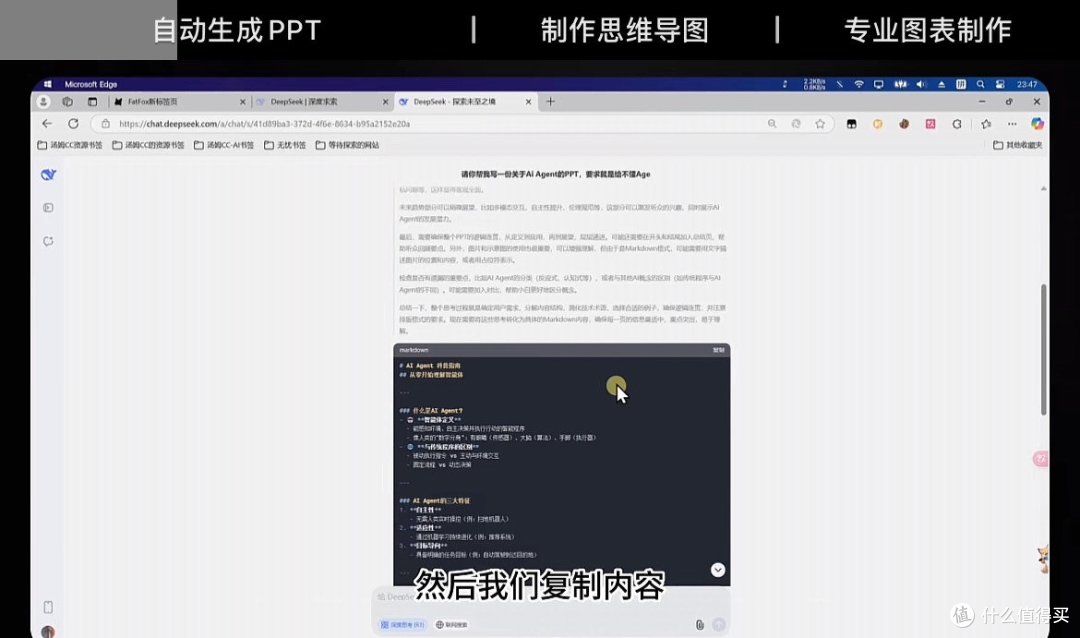This screenshot has height=638, width=1080.
Task: Copy the markdown code block contents
Action: (x=718, y=350)
